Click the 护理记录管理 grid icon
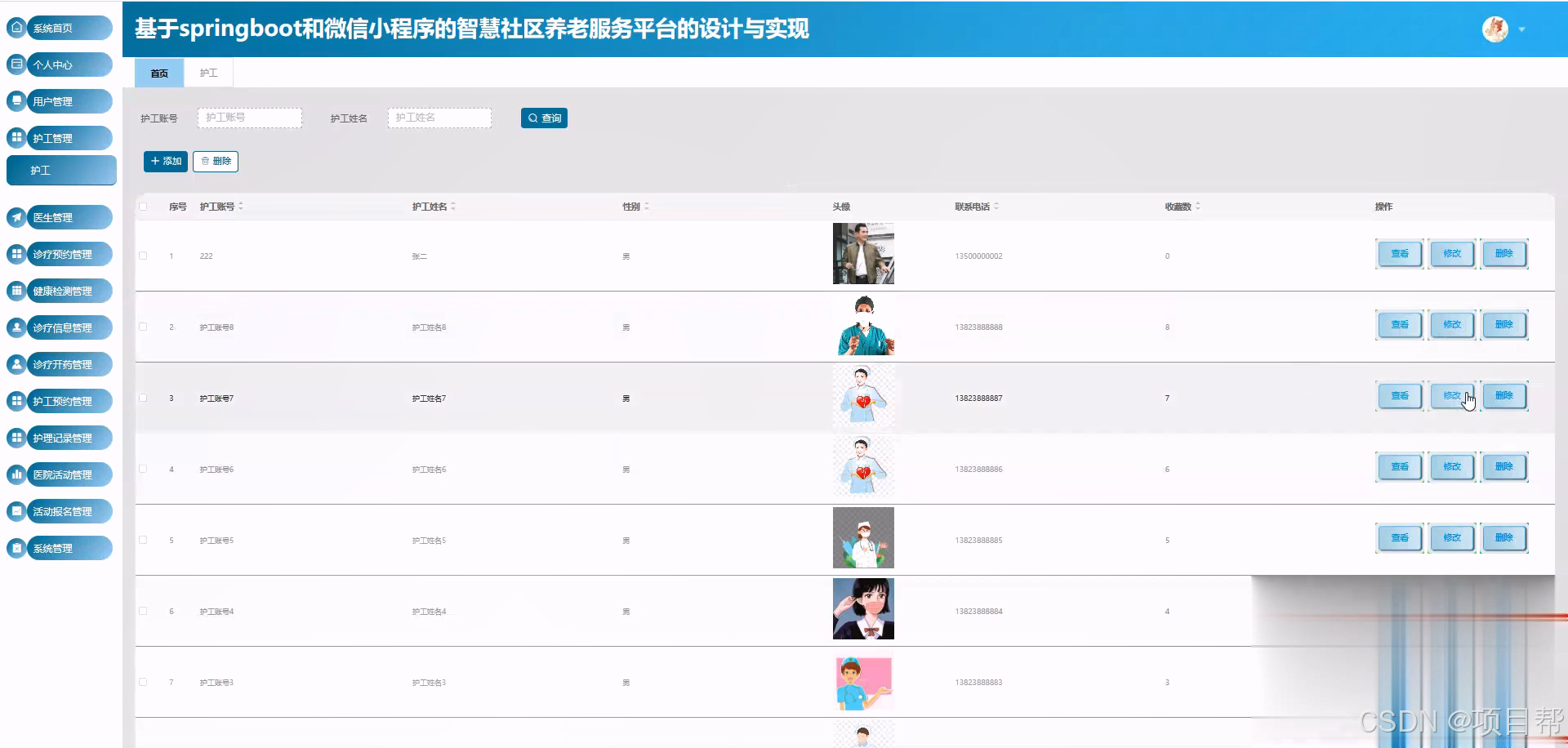The width and height of the screenshot is (1568, 748). (x=16, y=437)
